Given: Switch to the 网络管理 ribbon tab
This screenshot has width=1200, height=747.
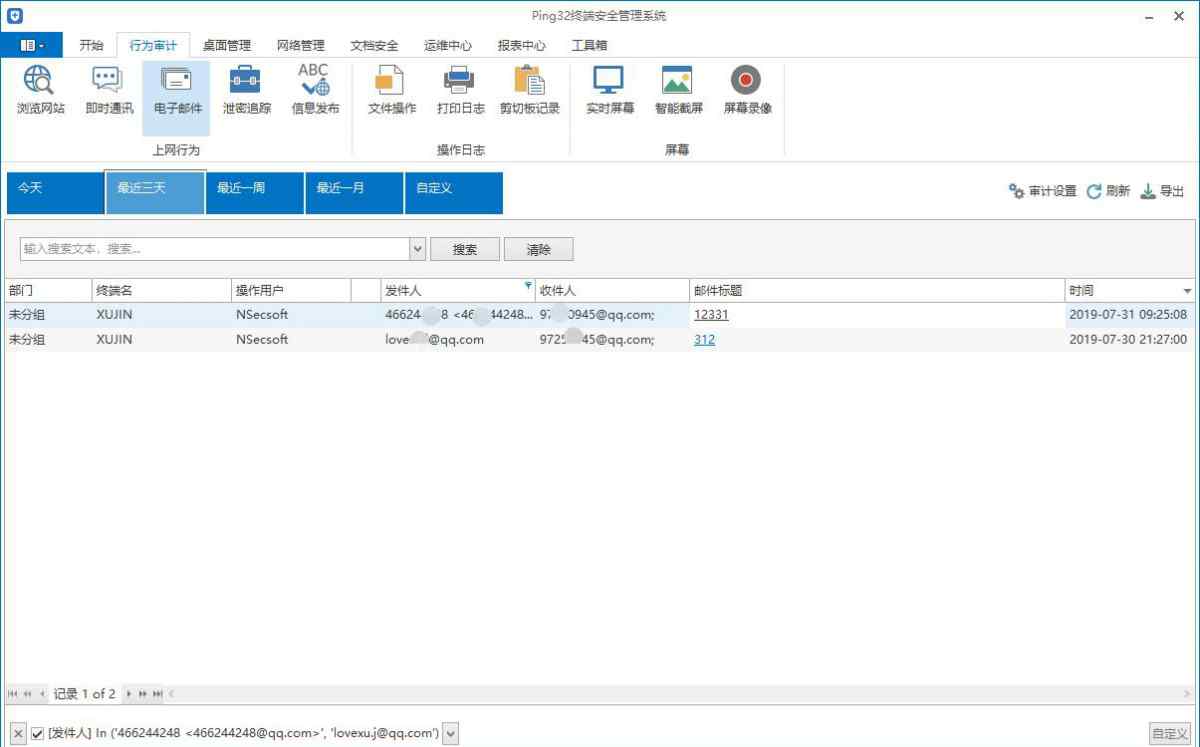Looking at the screenshot, I should [x=301, y=45].
